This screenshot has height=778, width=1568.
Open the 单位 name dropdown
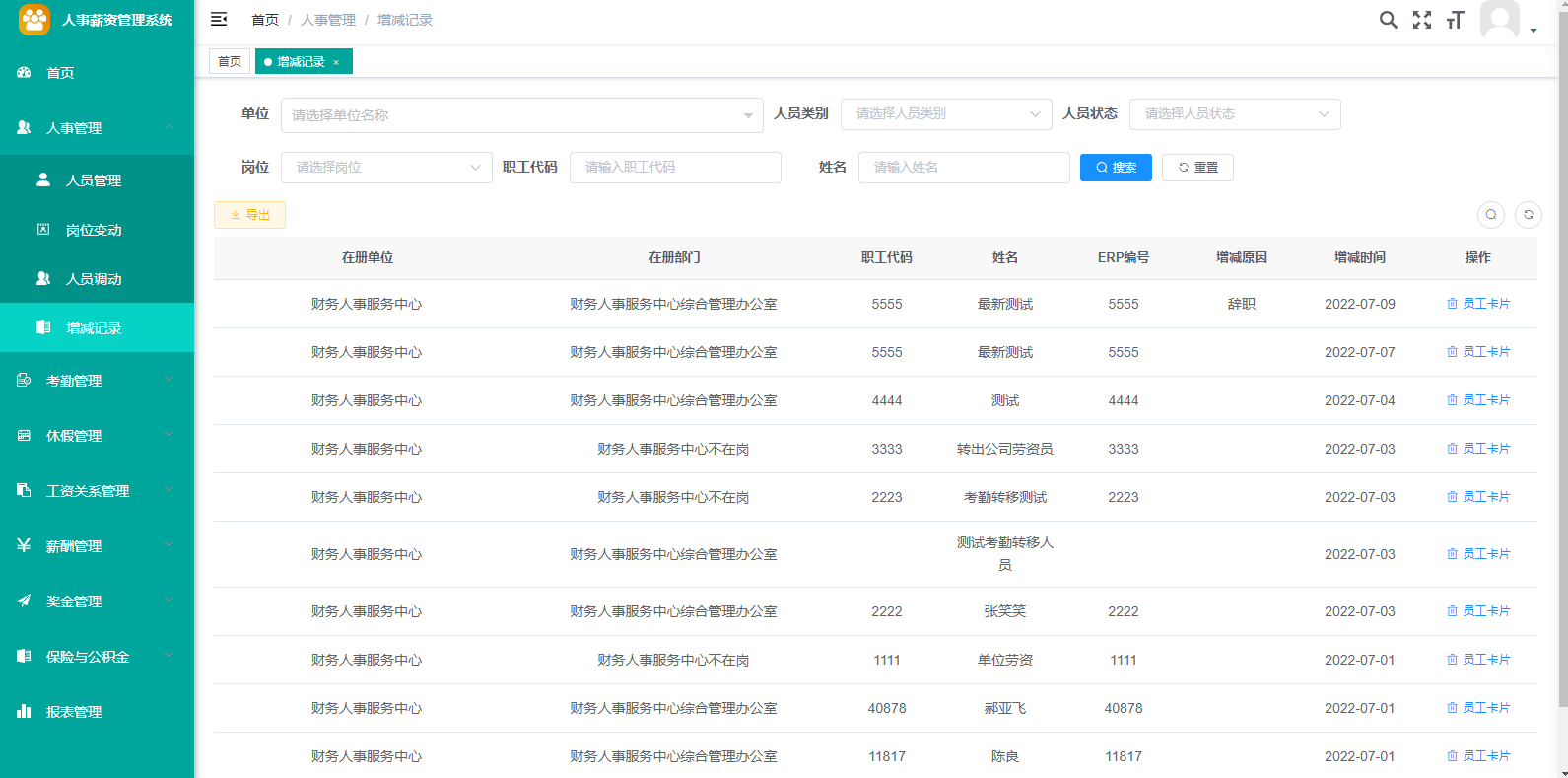(522, 115)
